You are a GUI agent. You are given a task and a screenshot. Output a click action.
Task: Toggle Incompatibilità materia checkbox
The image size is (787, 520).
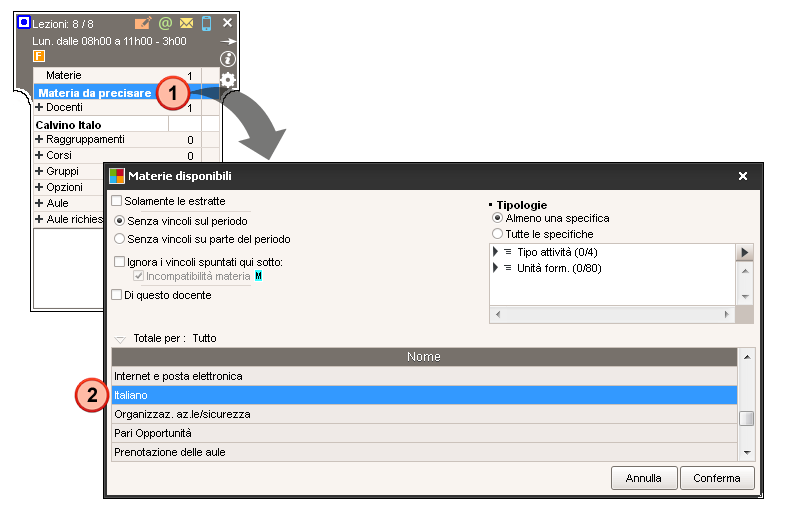(139, 276)
